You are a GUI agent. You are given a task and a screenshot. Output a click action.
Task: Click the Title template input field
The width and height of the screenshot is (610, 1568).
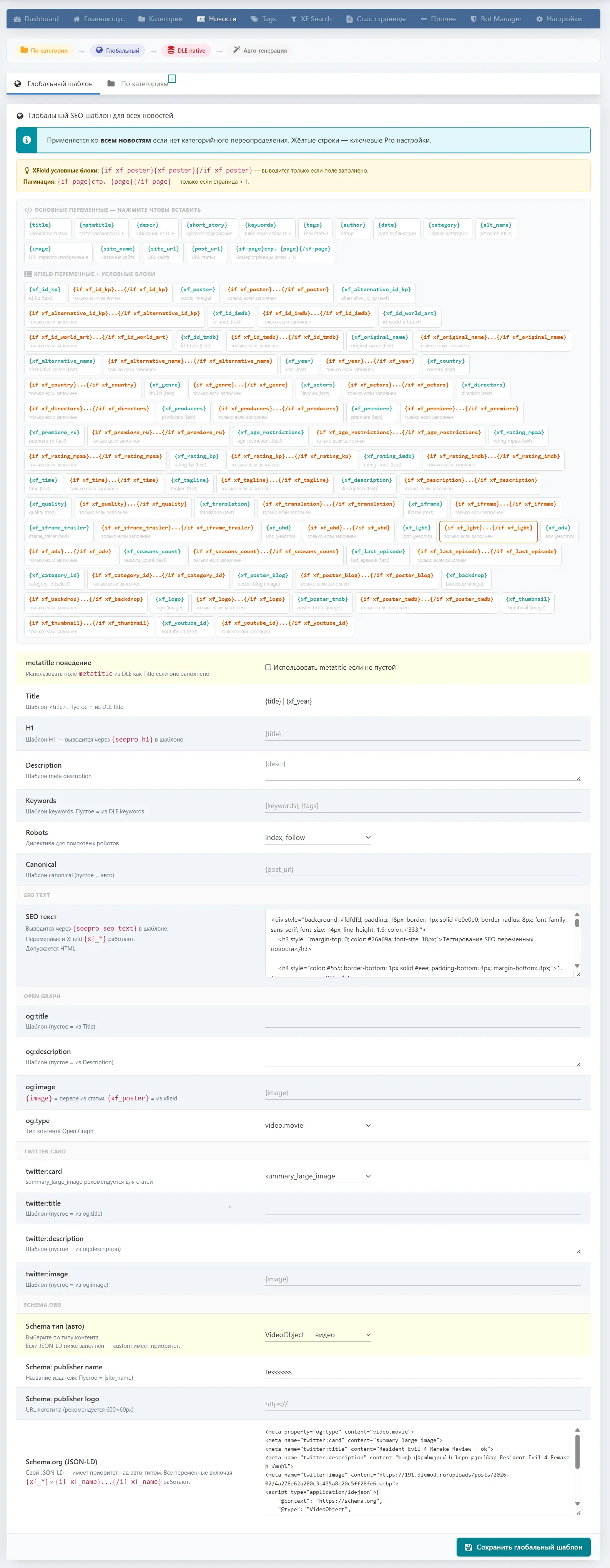click(x=422, y=701)
